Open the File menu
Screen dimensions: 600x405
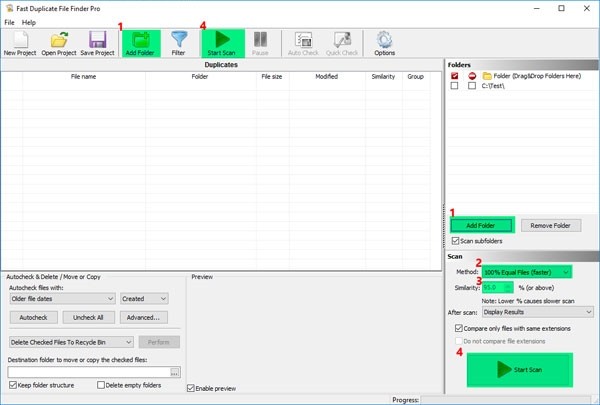9,22
